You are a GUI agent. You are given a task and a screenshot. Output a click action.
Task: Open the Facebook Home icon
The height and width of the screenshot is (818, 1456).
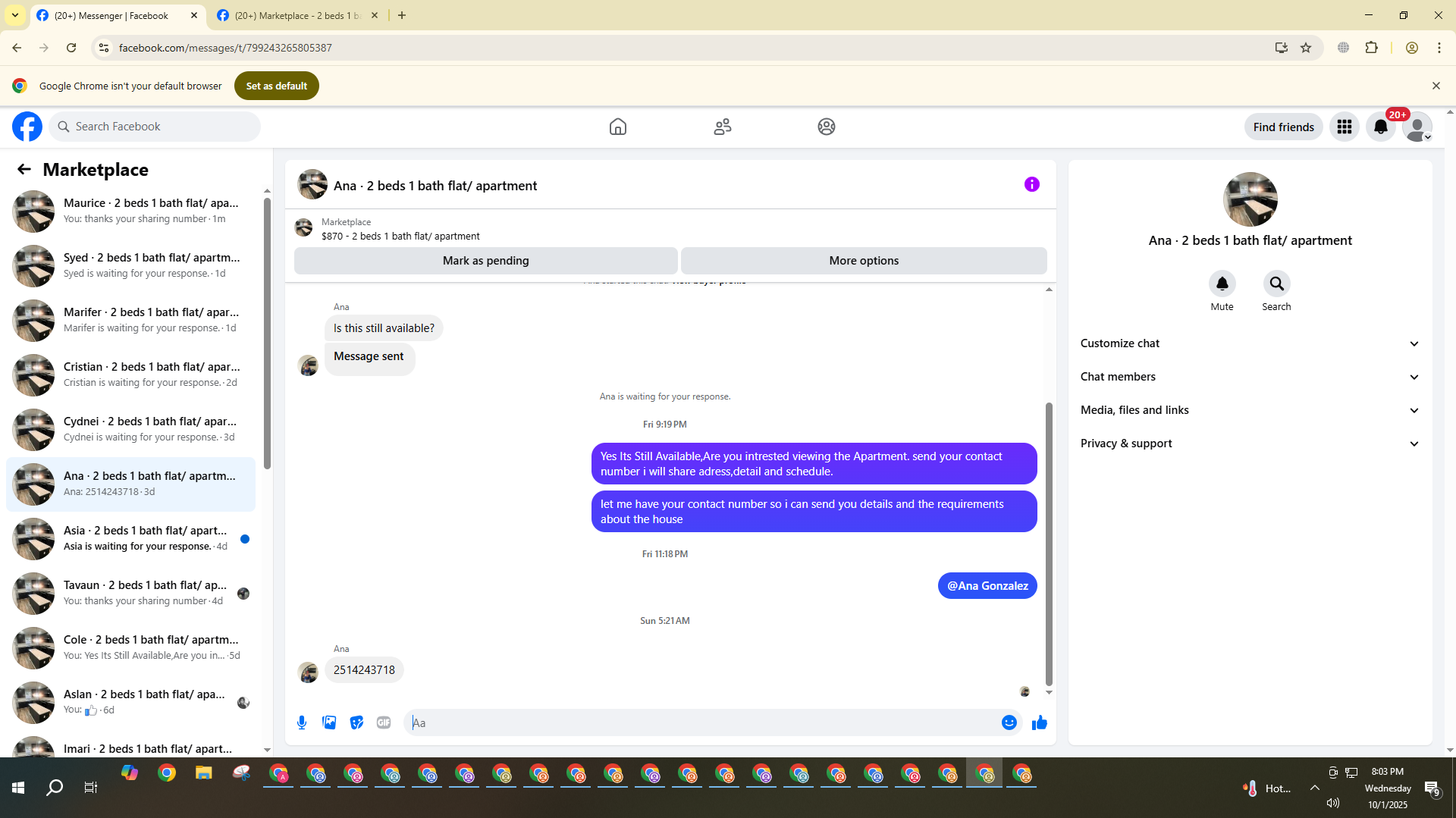pyautogui.click(x=618, y=127)
